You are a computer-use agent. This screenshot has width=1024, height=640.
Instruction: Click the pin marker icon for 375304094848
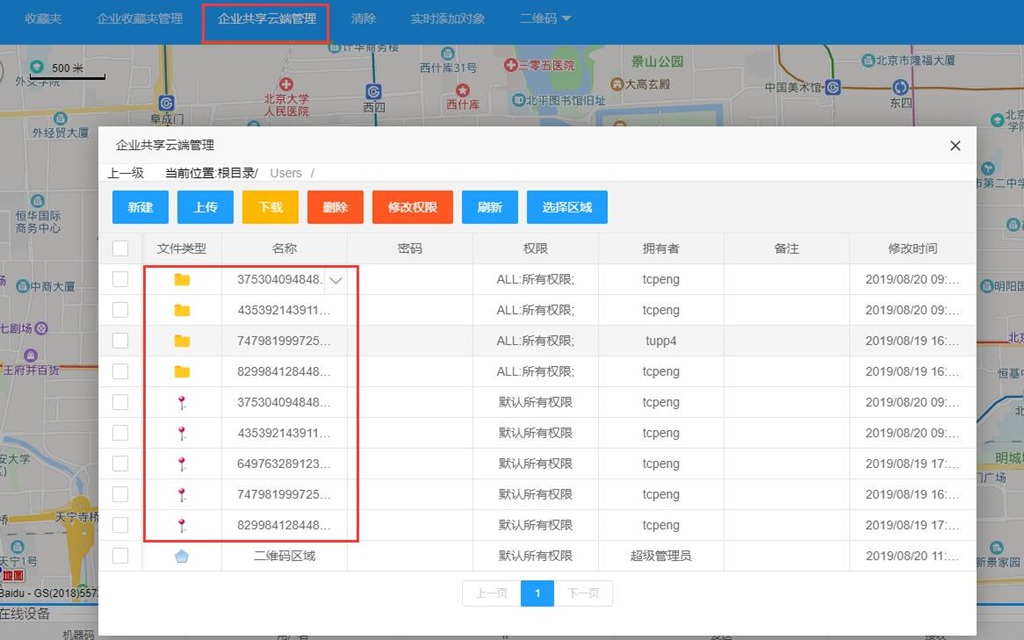tap(182, 403)
